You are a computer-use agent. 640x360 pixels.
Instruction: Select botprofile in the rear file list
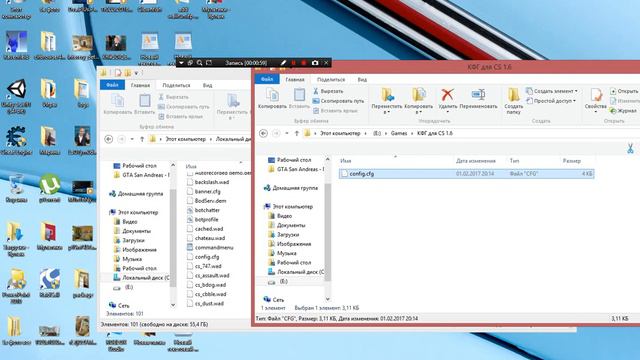(x=202, y=219)
